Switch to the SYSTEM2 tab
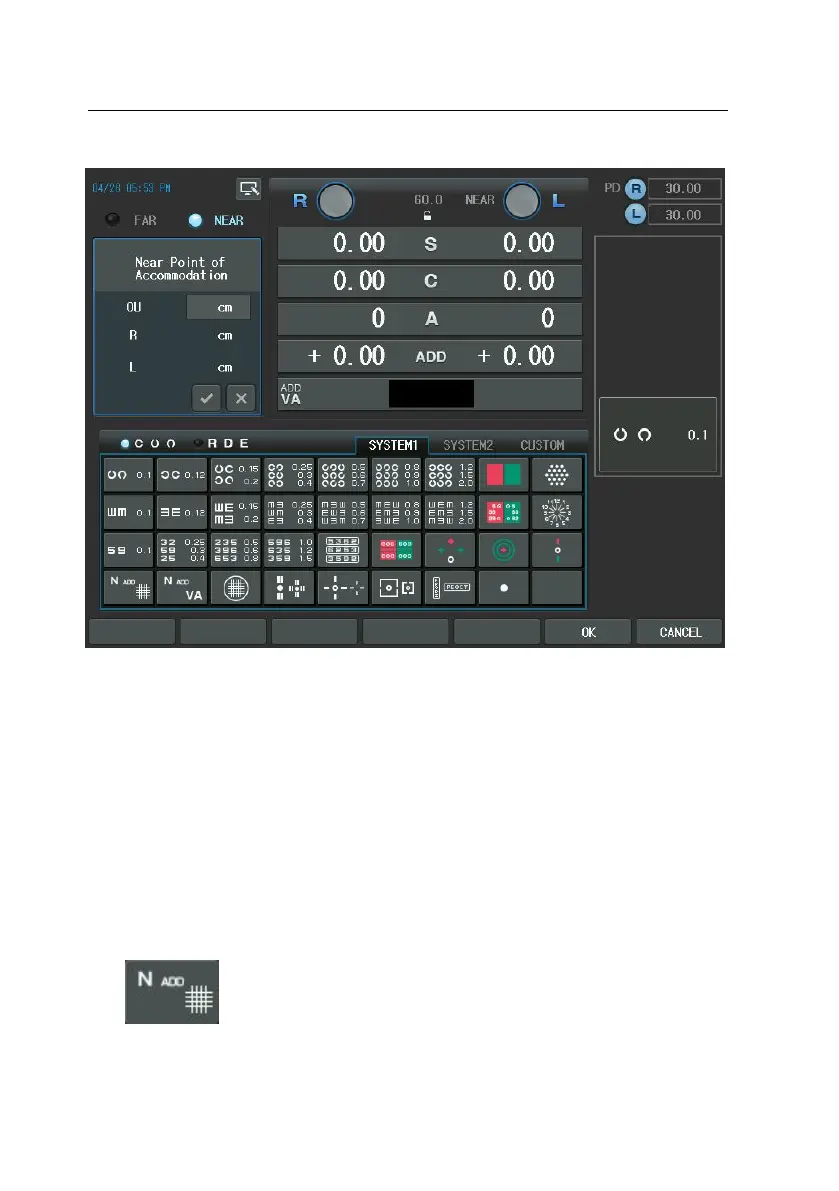 pos(468,445)
